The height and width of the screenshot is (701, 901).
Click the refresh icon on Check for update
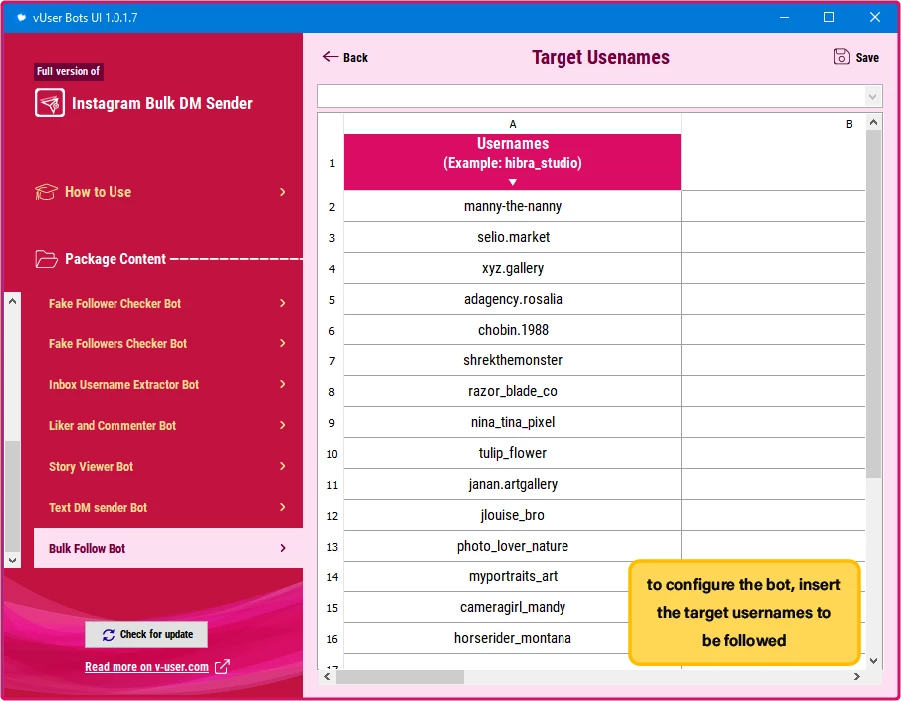(109, 635)
